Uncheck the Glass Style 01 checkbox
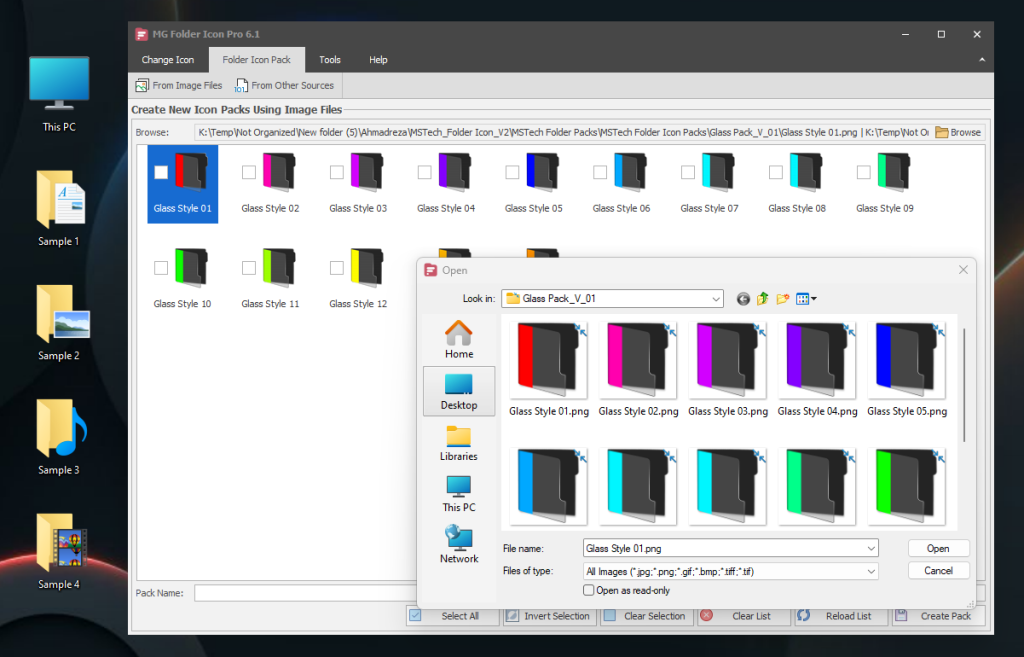Screen dimensions: 1024x657 click(161, 172)
